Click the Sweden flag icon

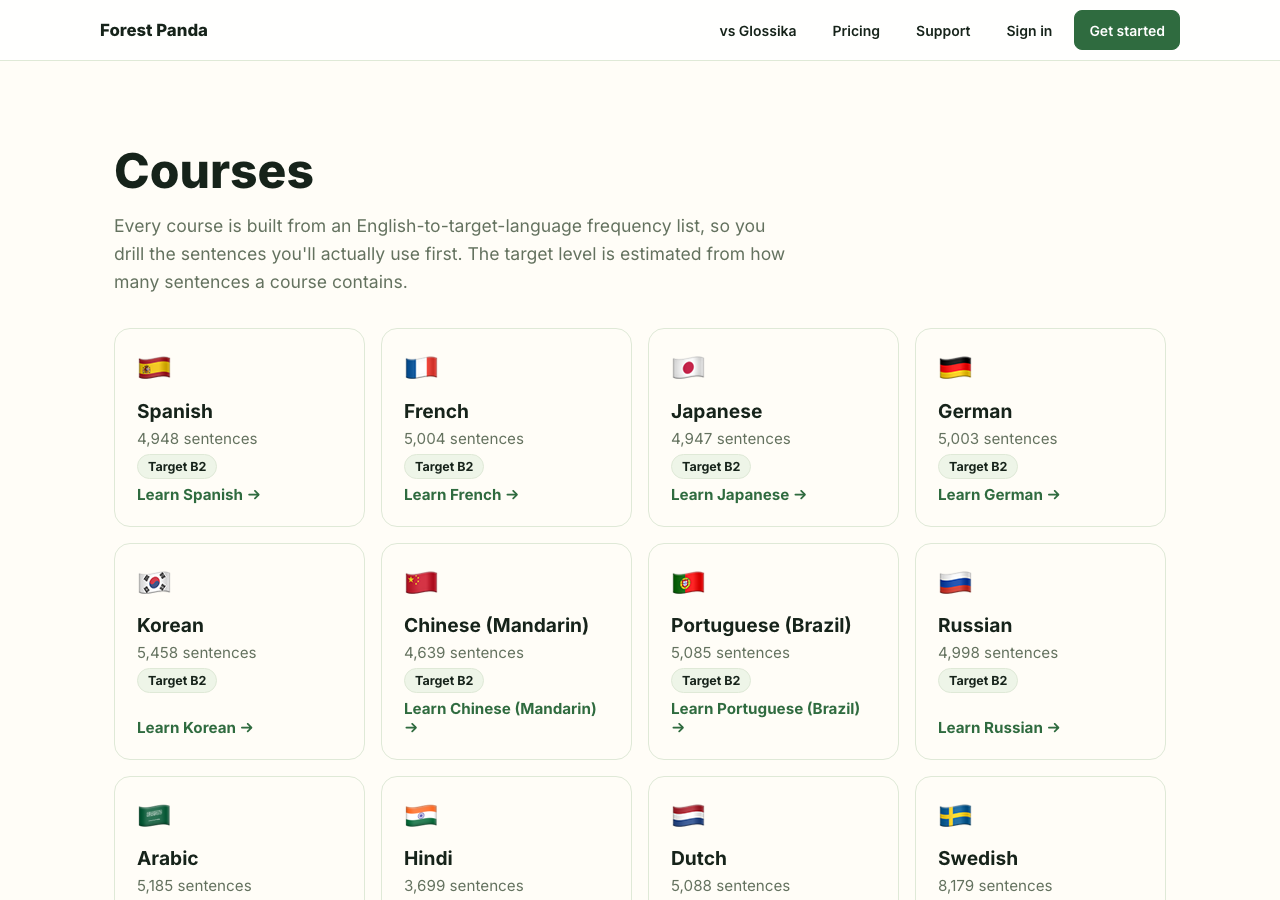tap(955, 816)
